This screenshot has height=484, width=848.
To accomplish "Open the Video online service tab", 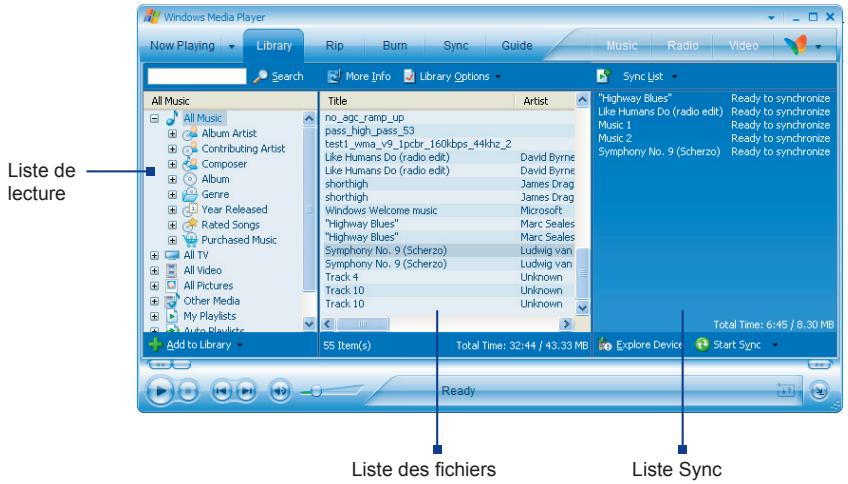I will [743, 46].
